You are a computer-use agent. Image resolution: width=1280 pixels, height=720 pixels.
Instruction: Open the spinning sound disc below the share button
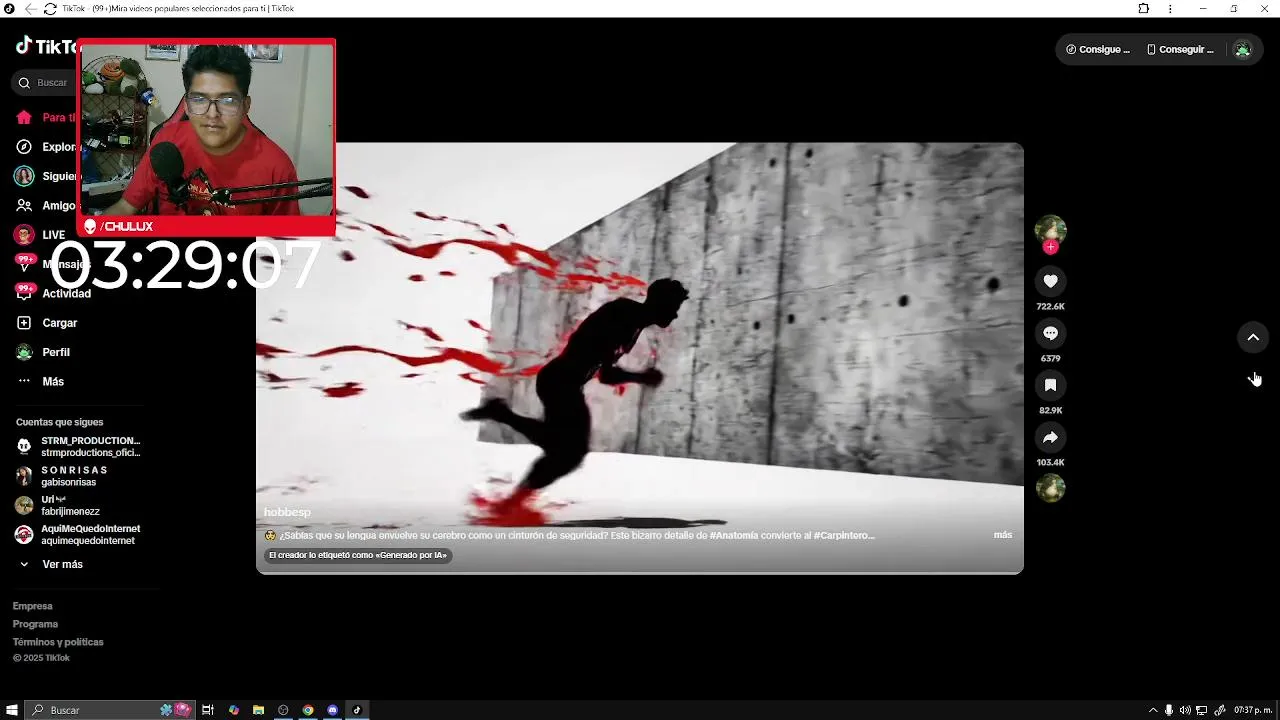tap(1050, 488)
